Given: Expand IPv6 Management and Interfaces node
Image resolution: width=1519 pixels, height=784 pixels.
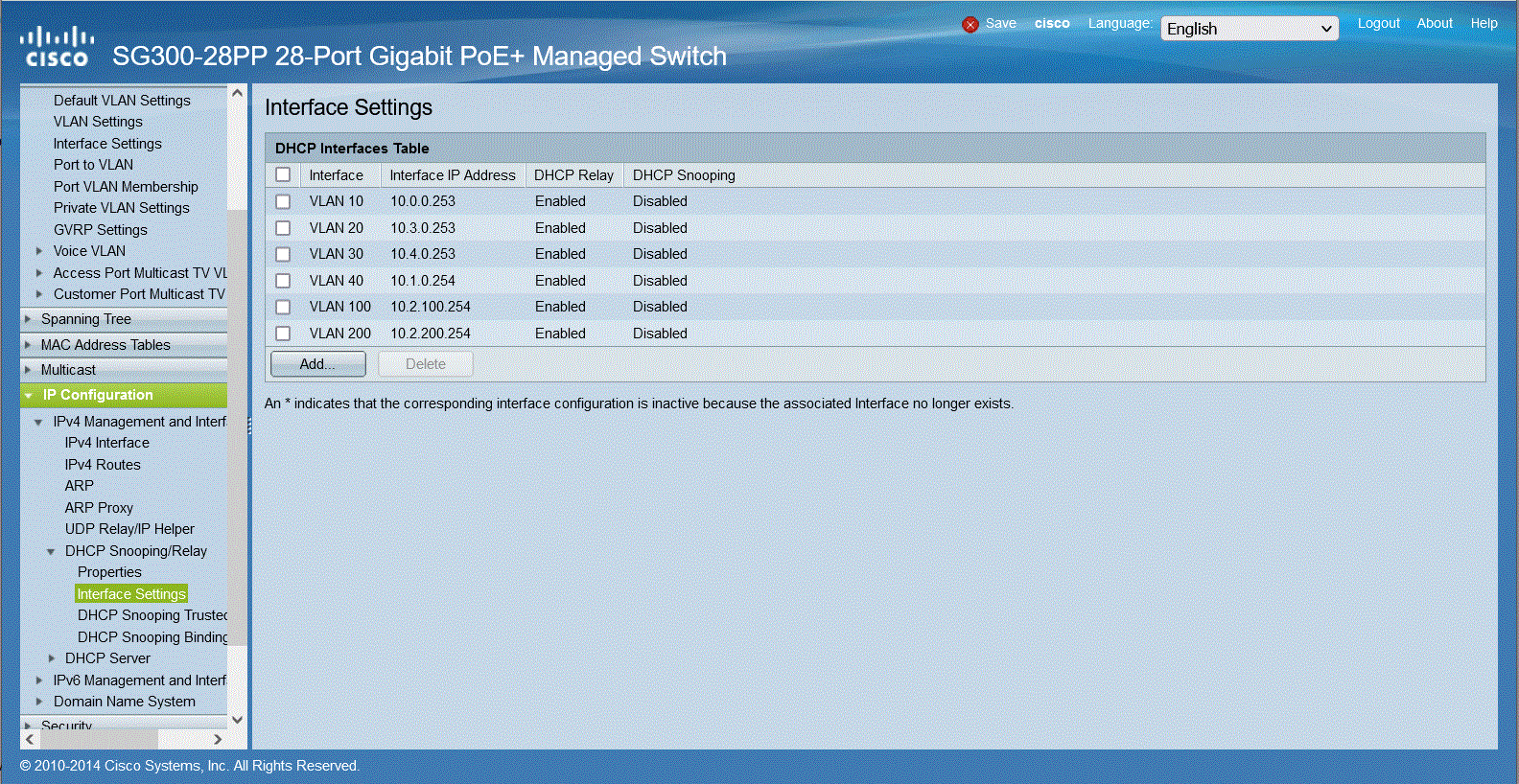Looking at the screenshot, I should pyautogui.click(x=39, y=680).
